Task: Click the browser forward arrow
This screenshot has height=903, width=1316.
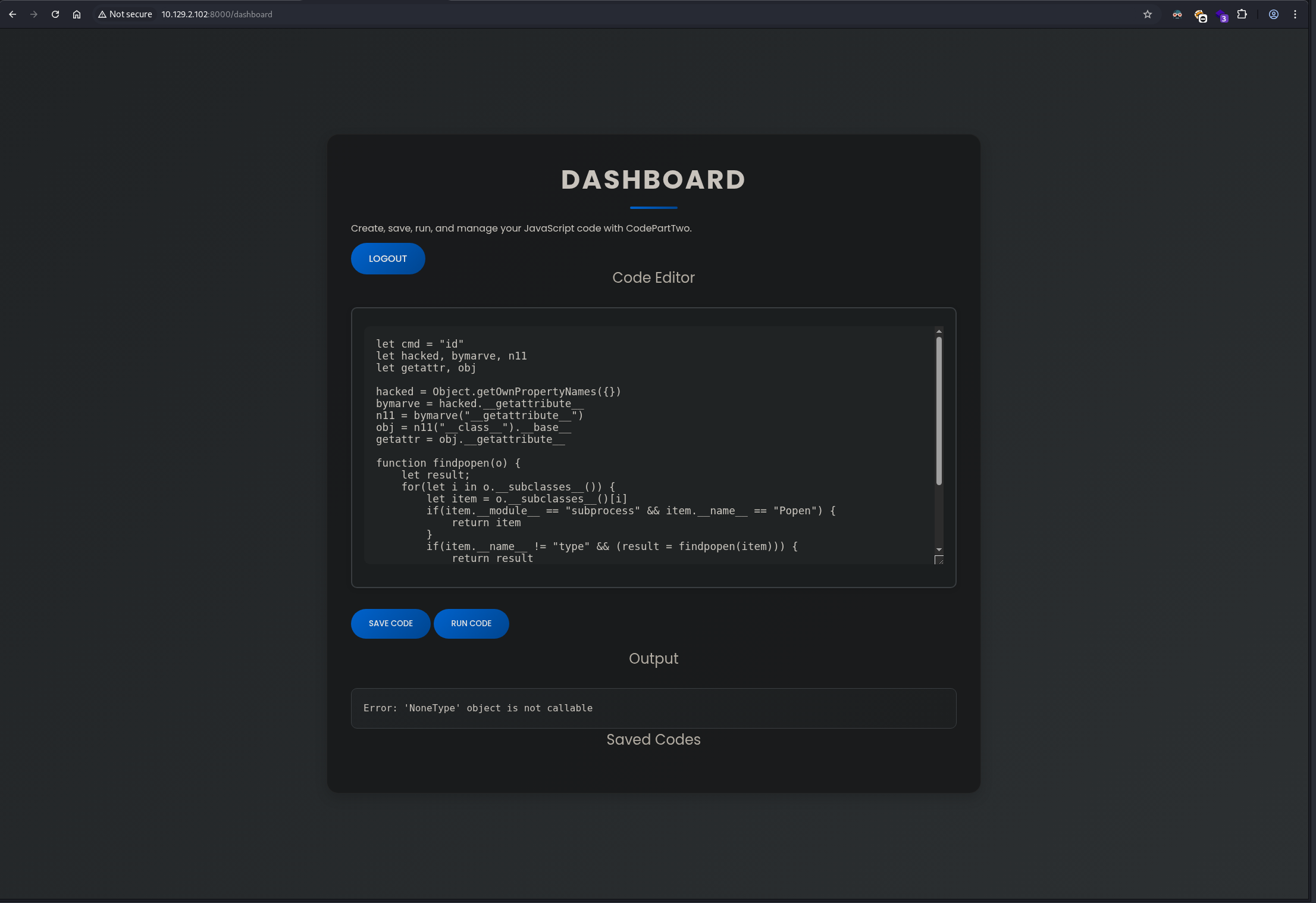Action: 34,14
